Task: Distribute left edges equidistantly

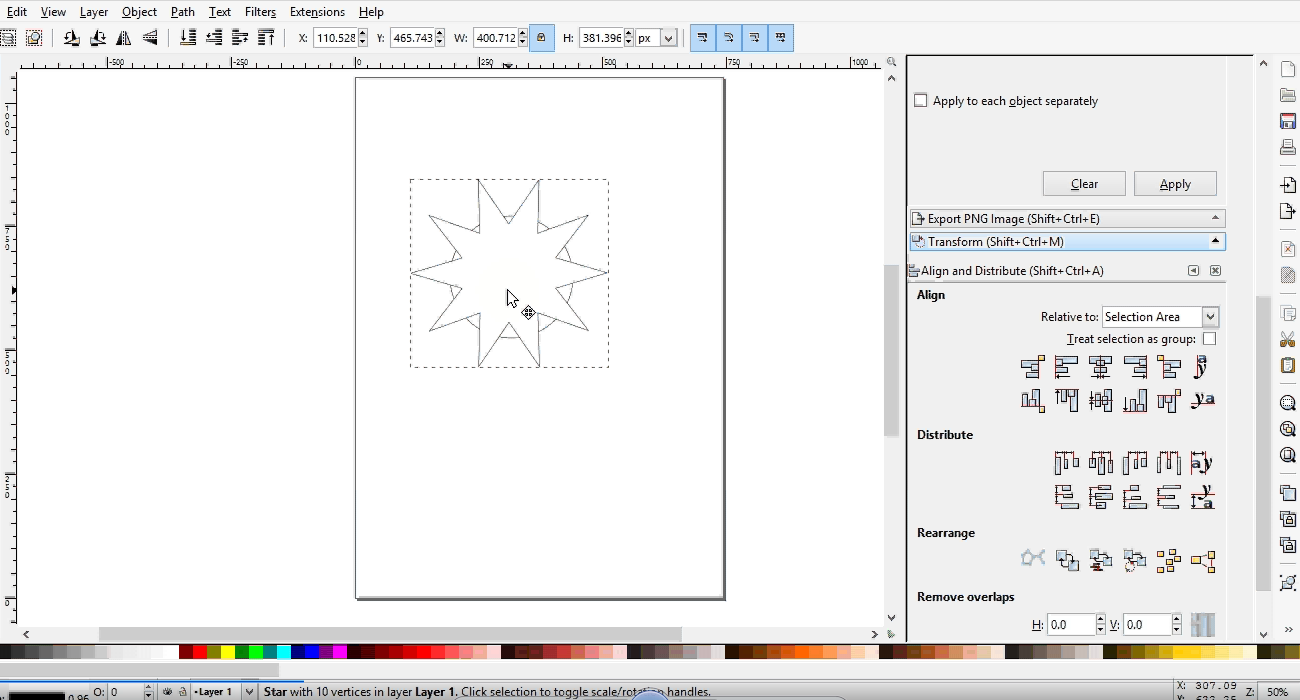Action: pos(1067,462)
